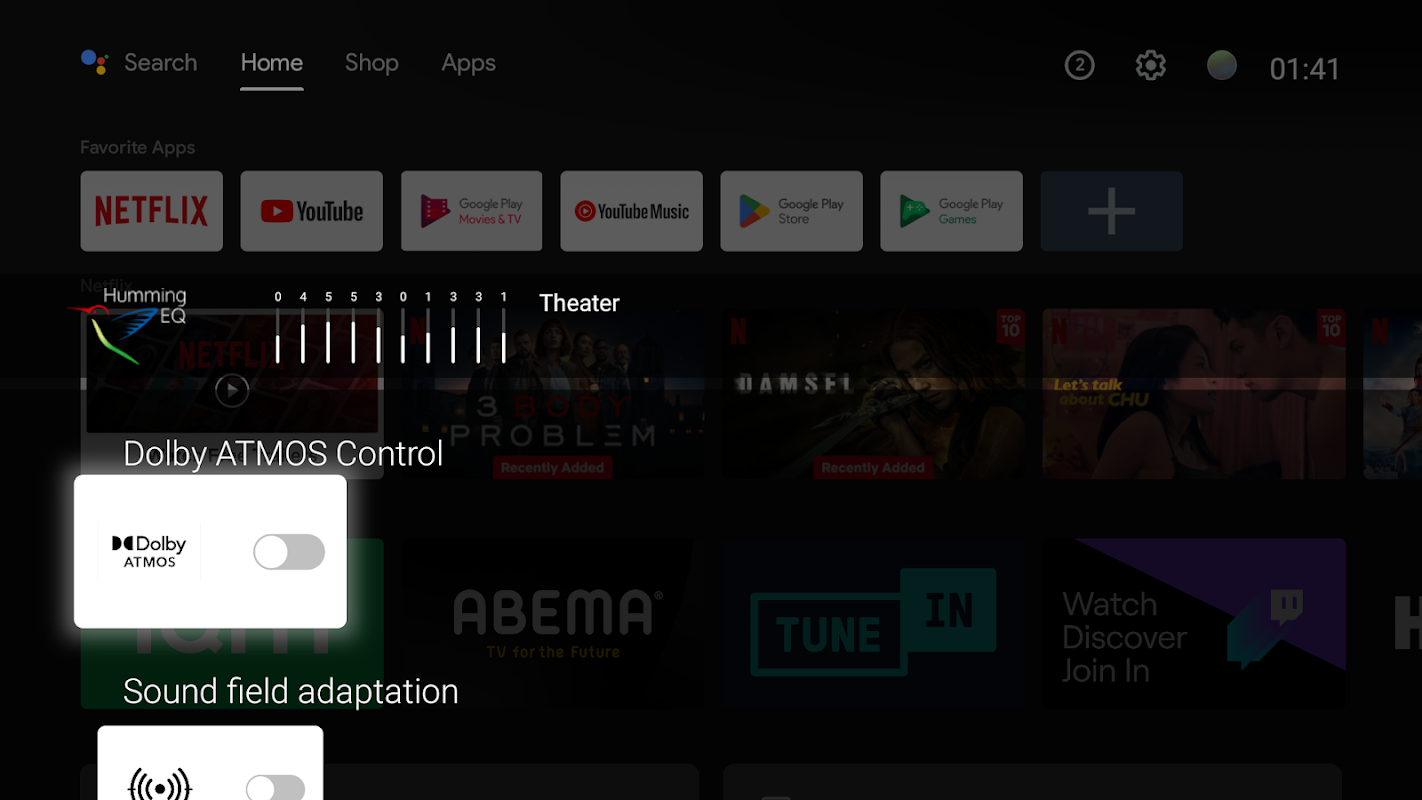
Task: Open the Let's talk about CHU thumbnail
Action: click(1194, 394)
